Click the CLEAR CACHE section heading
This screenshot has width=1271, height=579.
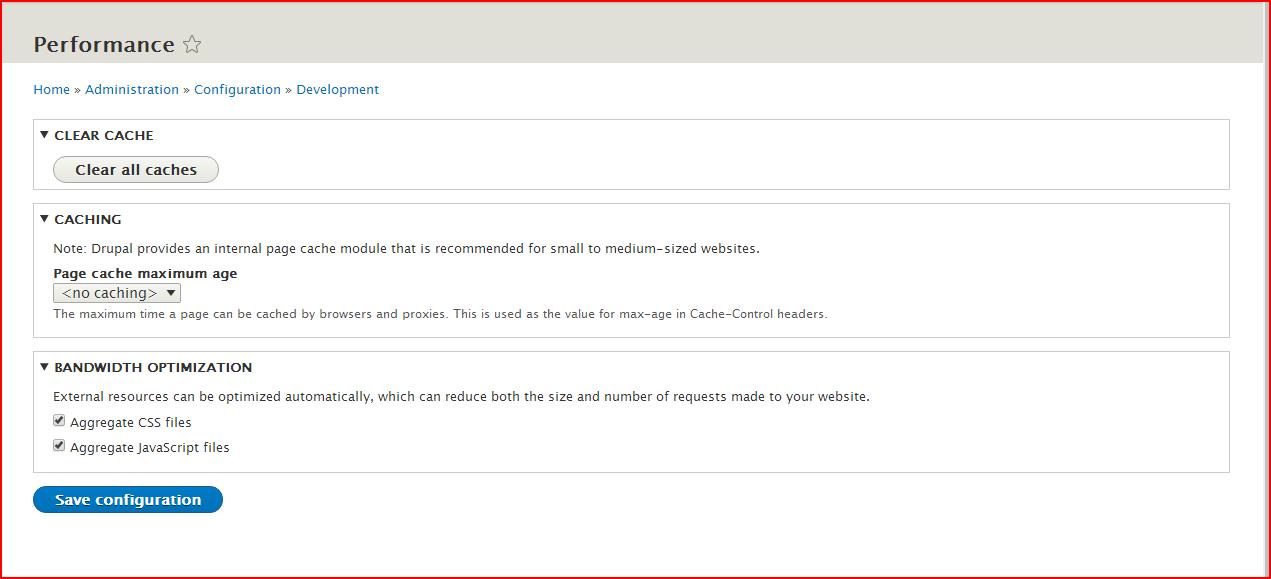point(104,135)
